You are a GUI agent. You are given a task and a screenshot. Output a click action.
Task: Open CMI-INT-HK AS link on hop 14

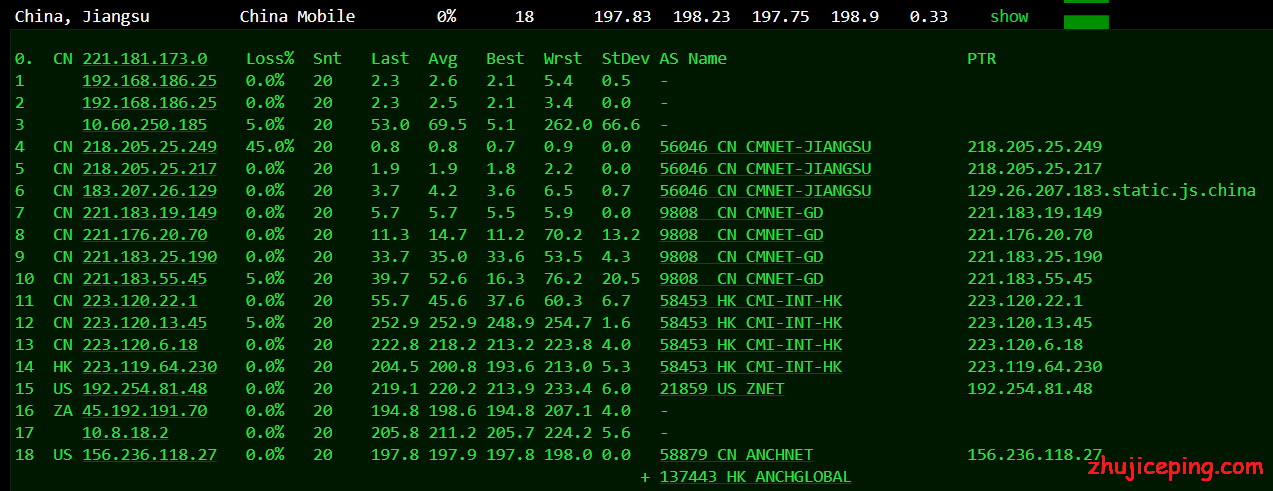point(751,367)
